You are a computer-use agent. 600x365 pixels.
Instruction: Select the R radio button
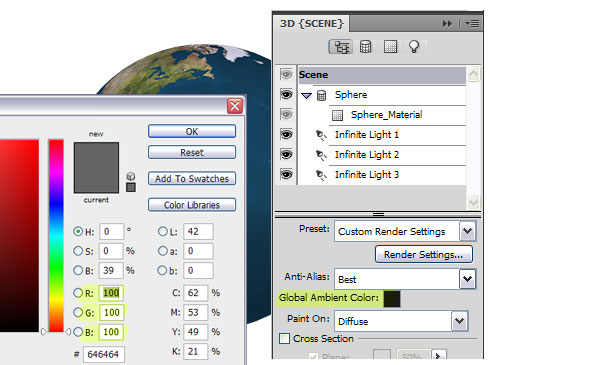click(x=78, y=293)
